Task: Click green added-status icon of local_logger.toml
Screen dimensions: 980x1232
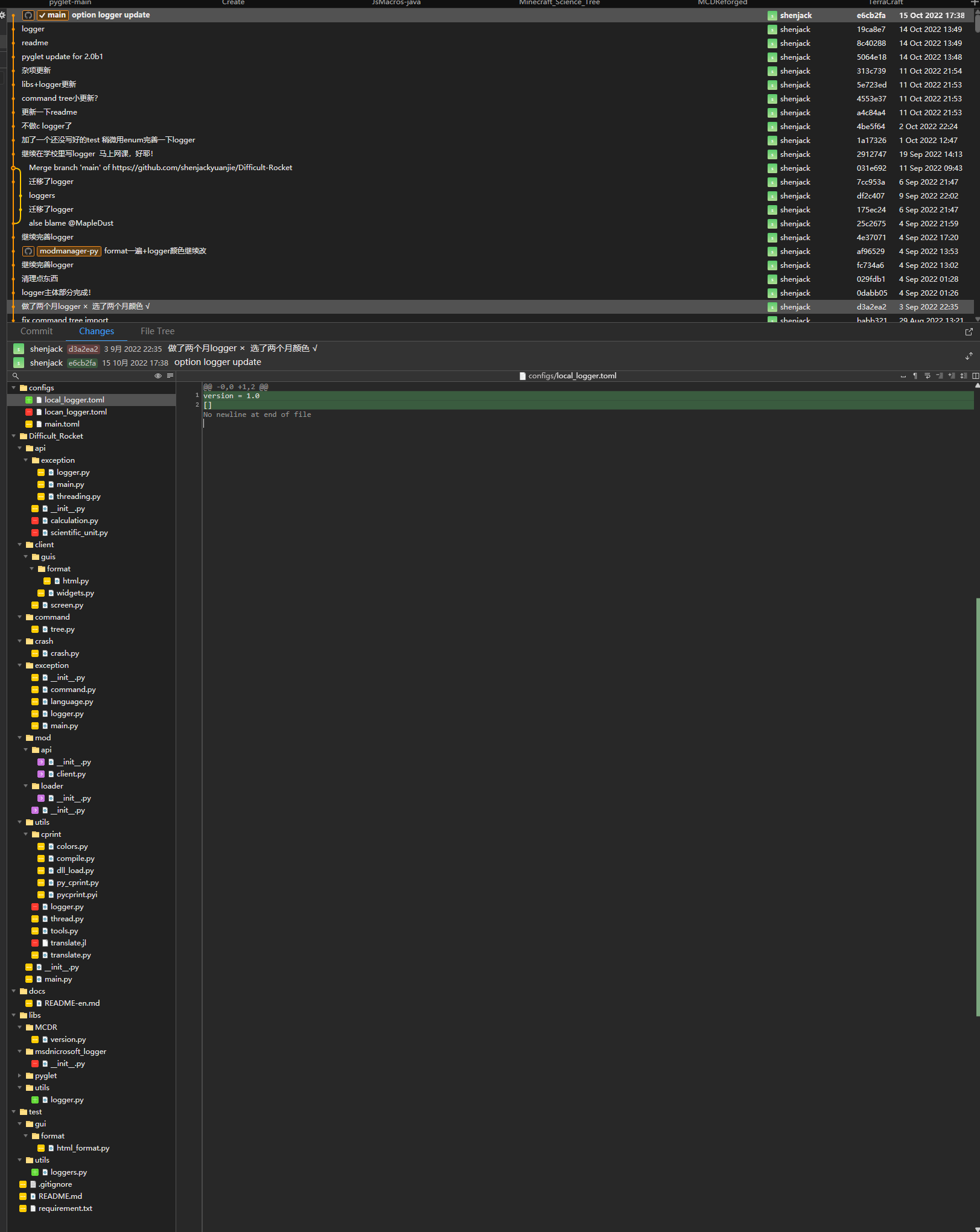Action: point(29,400)
